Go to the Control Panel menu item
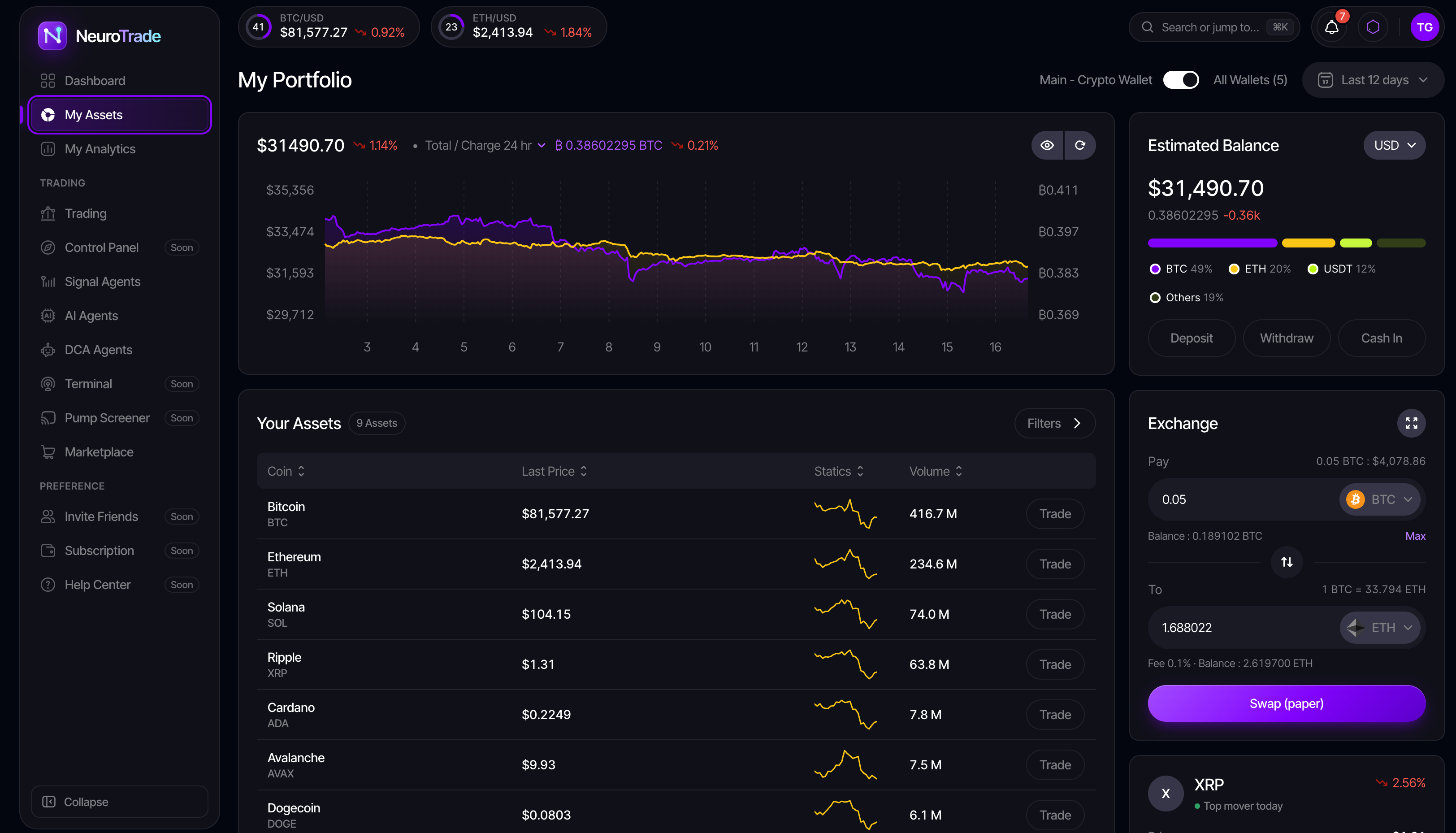This screenshot has width=1456, height=833. (120, 248)
